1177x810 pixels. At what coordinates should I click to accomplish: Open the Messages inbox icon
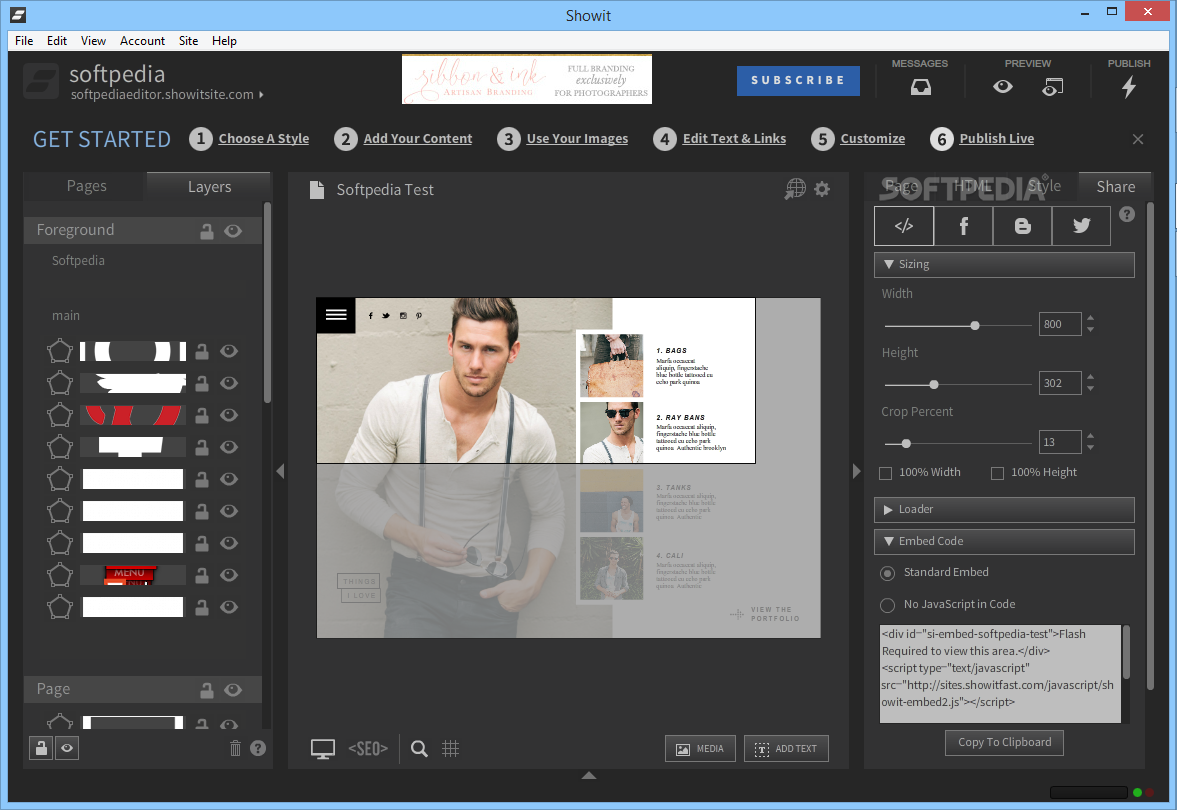(920, 88)
